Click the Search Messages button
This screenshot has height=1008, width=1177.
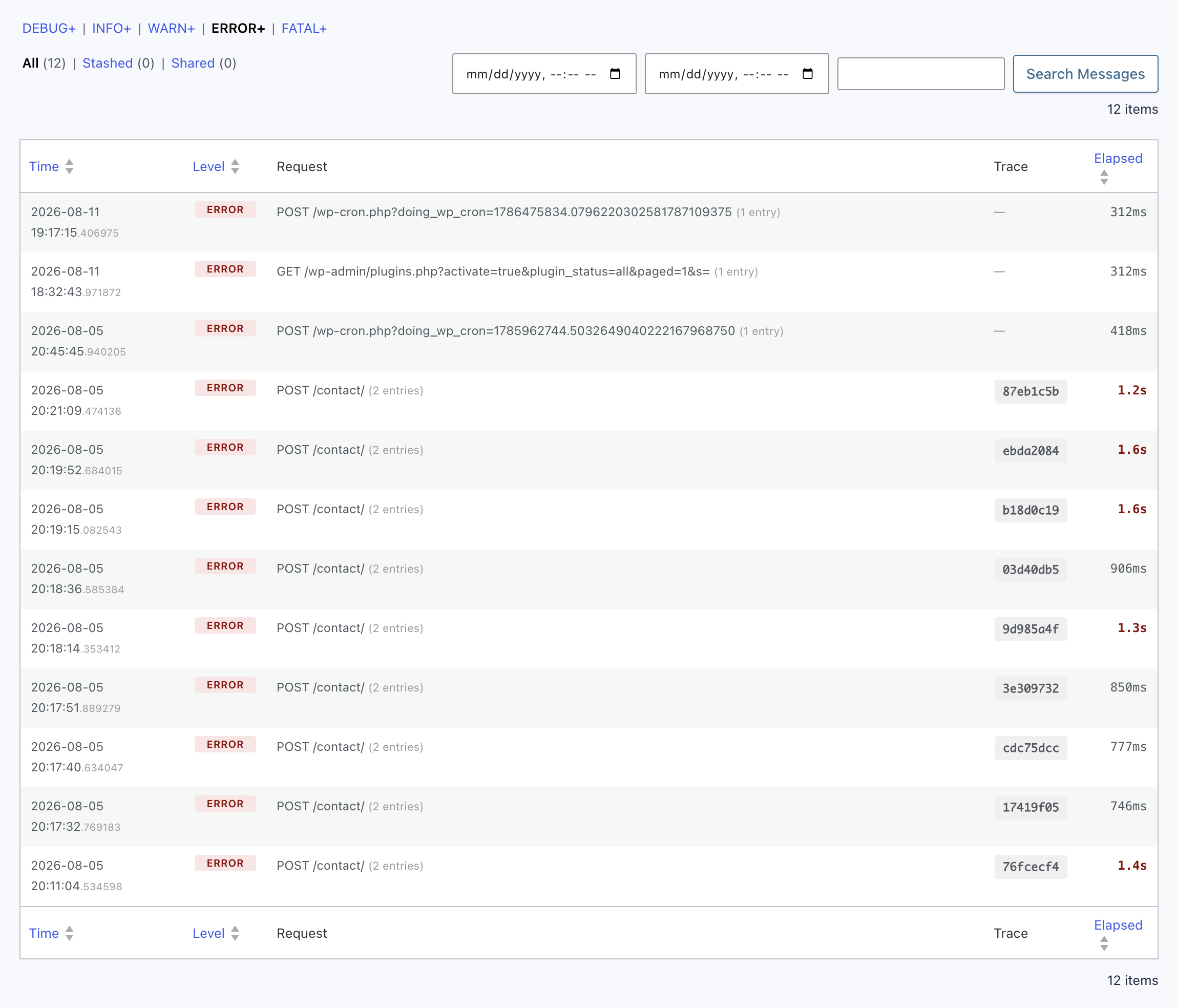pyautogui.click(x=1085, y=74)
